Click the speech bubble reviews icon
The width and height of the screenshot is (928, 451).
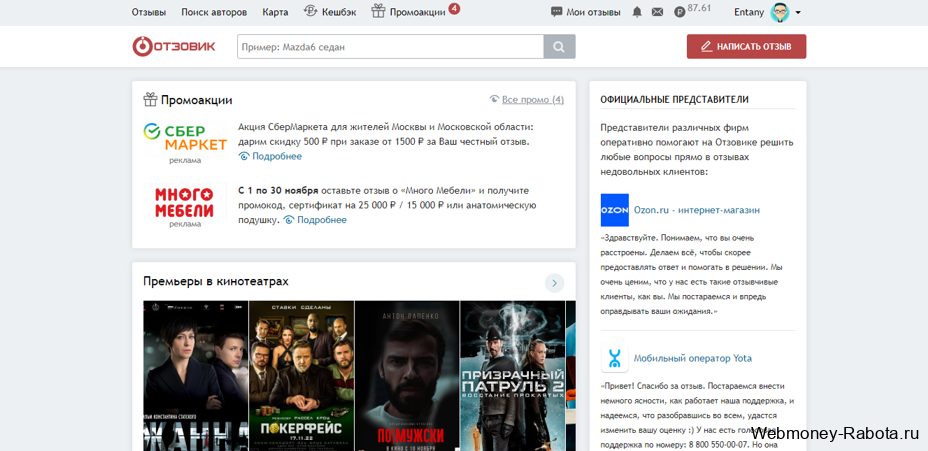(x=556, y=12)
